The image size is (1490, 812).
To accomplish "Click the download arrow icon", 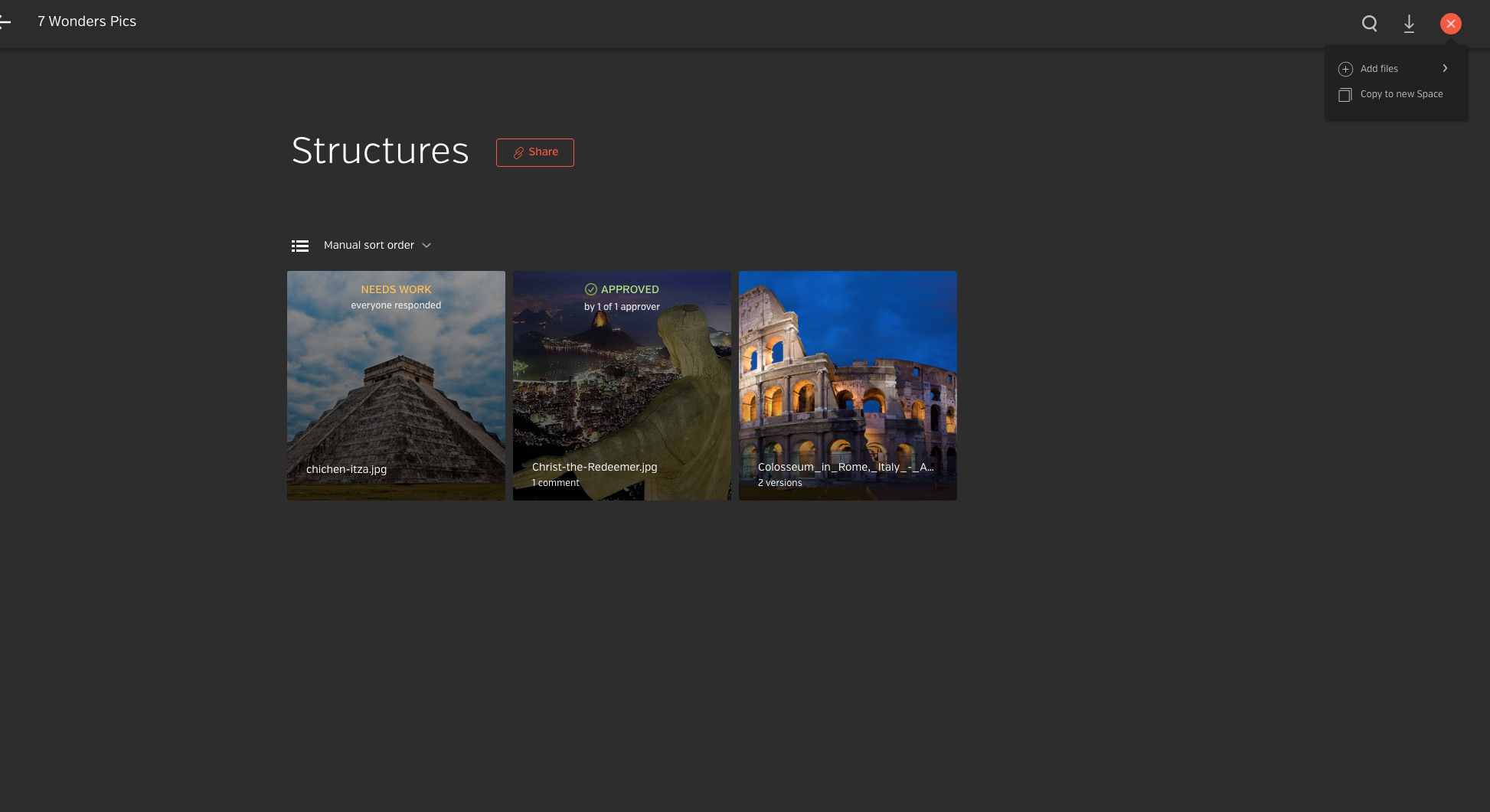I will click(x=1409, y=24).
